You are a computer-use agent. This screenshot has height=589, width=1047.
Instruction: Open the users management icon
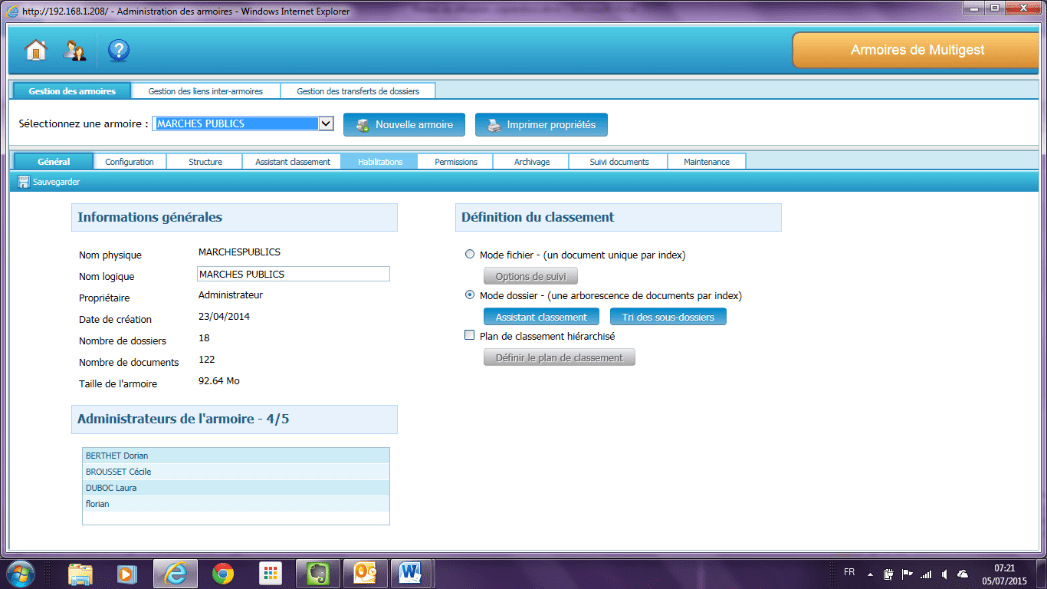75,50
